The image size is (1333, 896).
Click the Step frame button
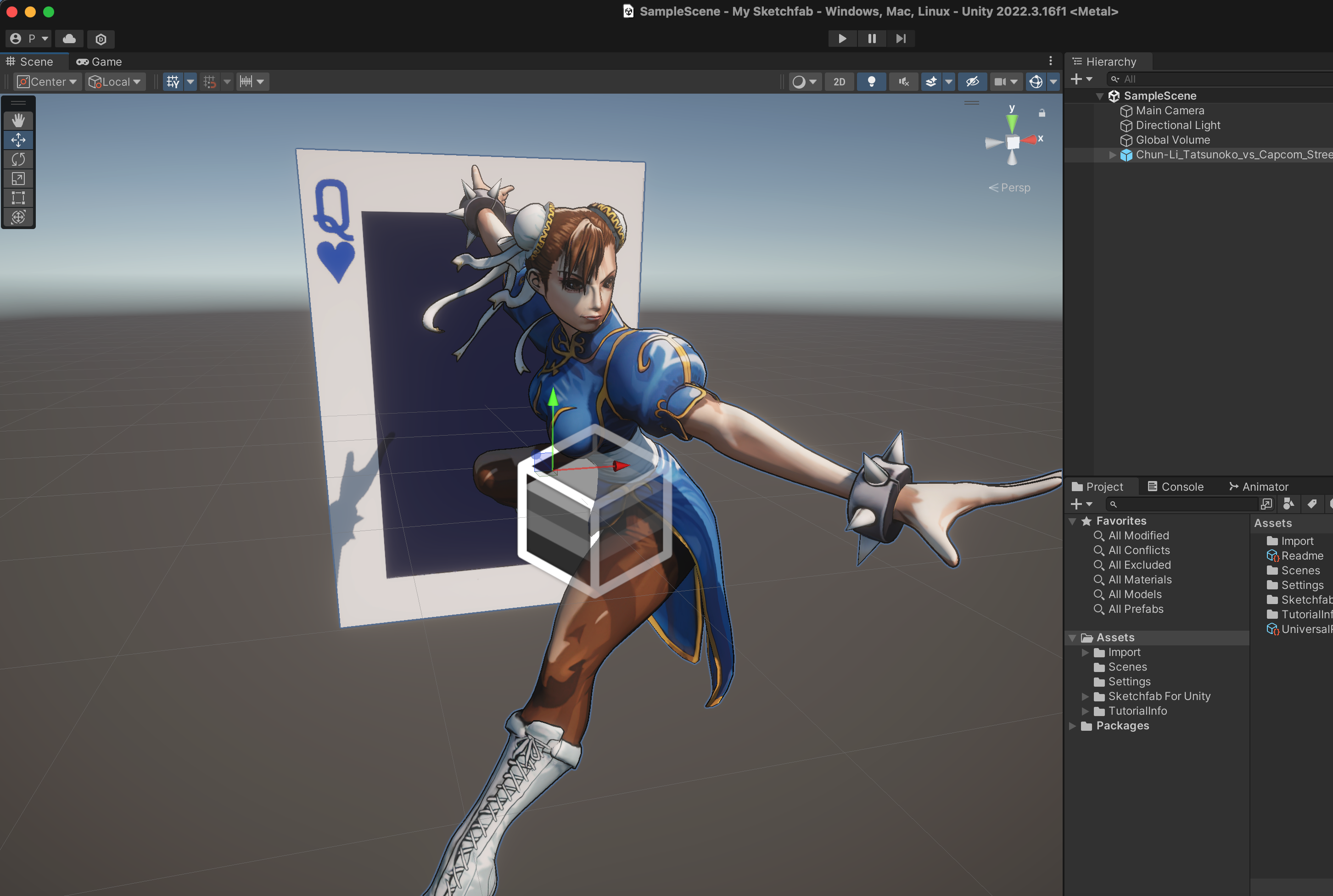pyautogui.click(x=901, y=39)
